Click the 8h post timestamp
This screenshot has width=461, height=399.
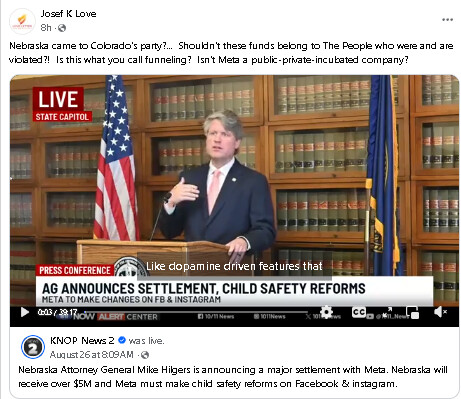46,28
